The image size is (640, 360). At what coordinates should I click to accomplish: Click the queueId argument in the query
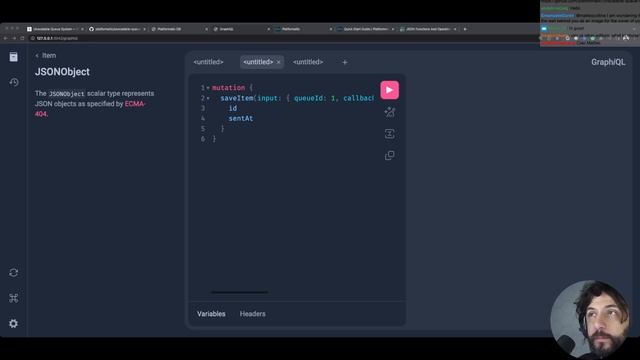310,98
